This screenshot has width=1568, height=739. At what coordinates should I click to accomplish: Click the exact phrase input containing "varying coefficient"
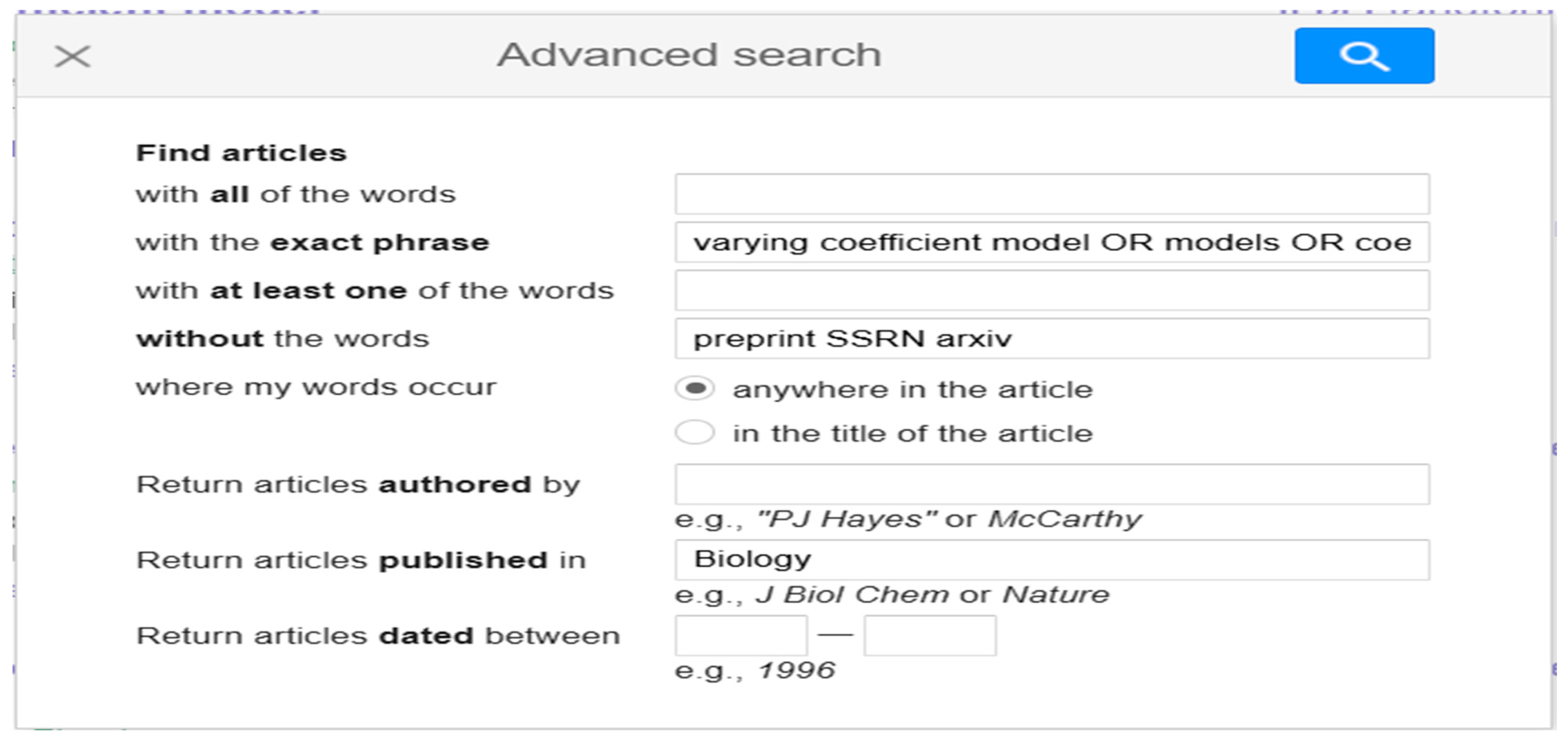(1051, 242)
